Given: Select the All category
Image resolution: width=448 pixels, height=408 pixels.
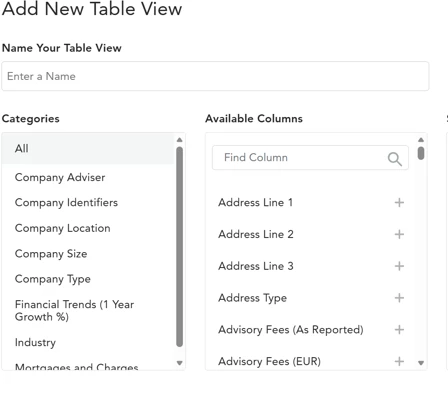Looking at the screenshot, I should (88, 148).
